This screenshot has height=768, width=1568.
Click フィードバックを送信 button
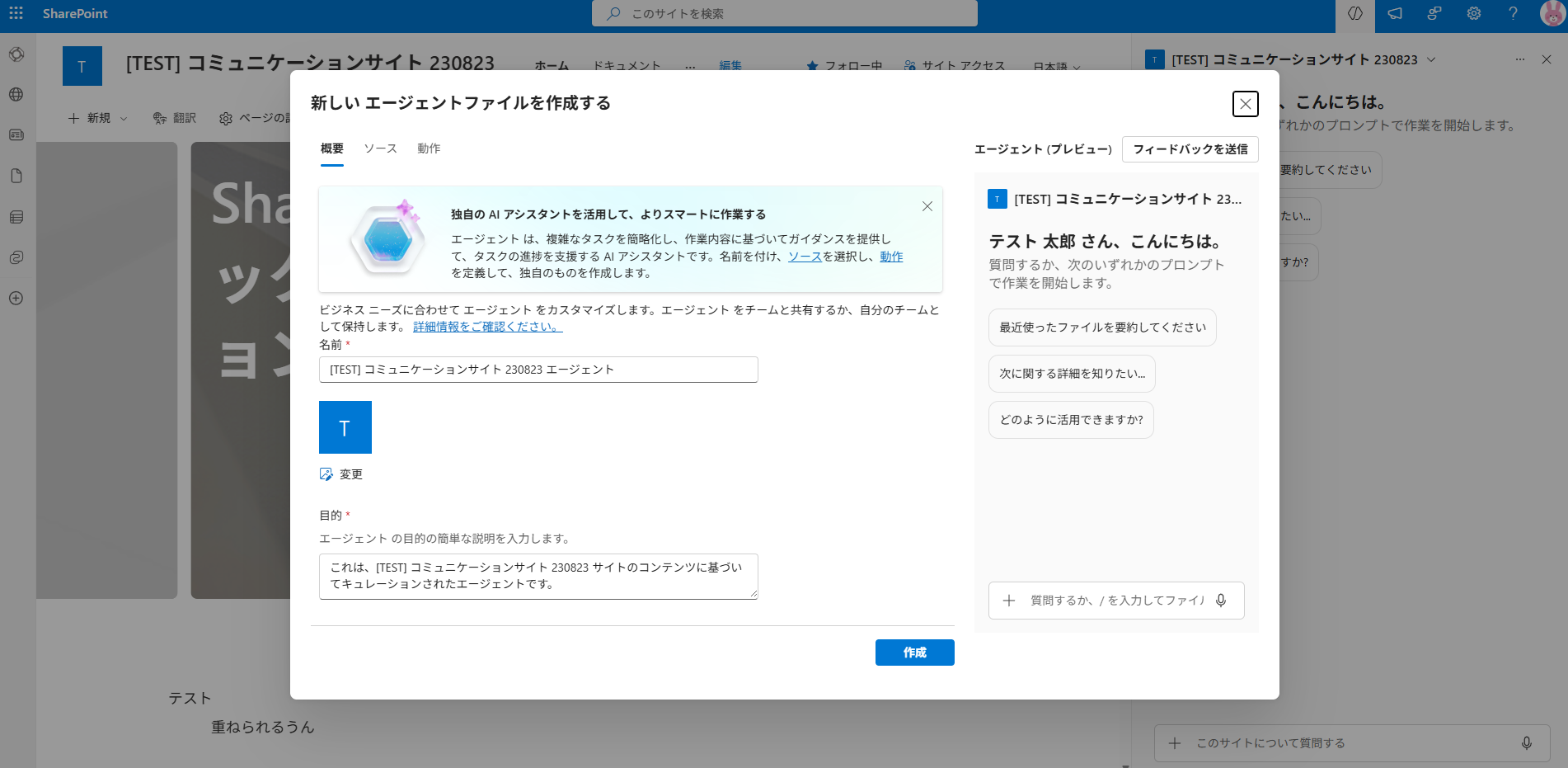coord(1190,149)
